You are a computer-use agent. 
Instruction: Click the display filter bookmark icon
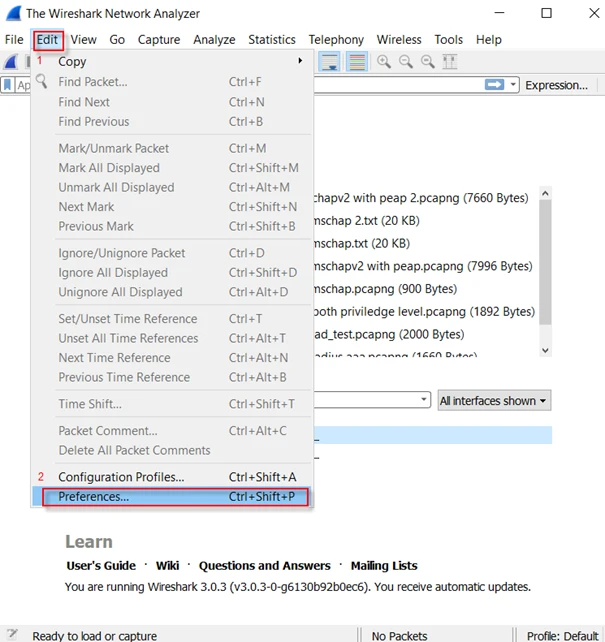(x=8, y=85)
